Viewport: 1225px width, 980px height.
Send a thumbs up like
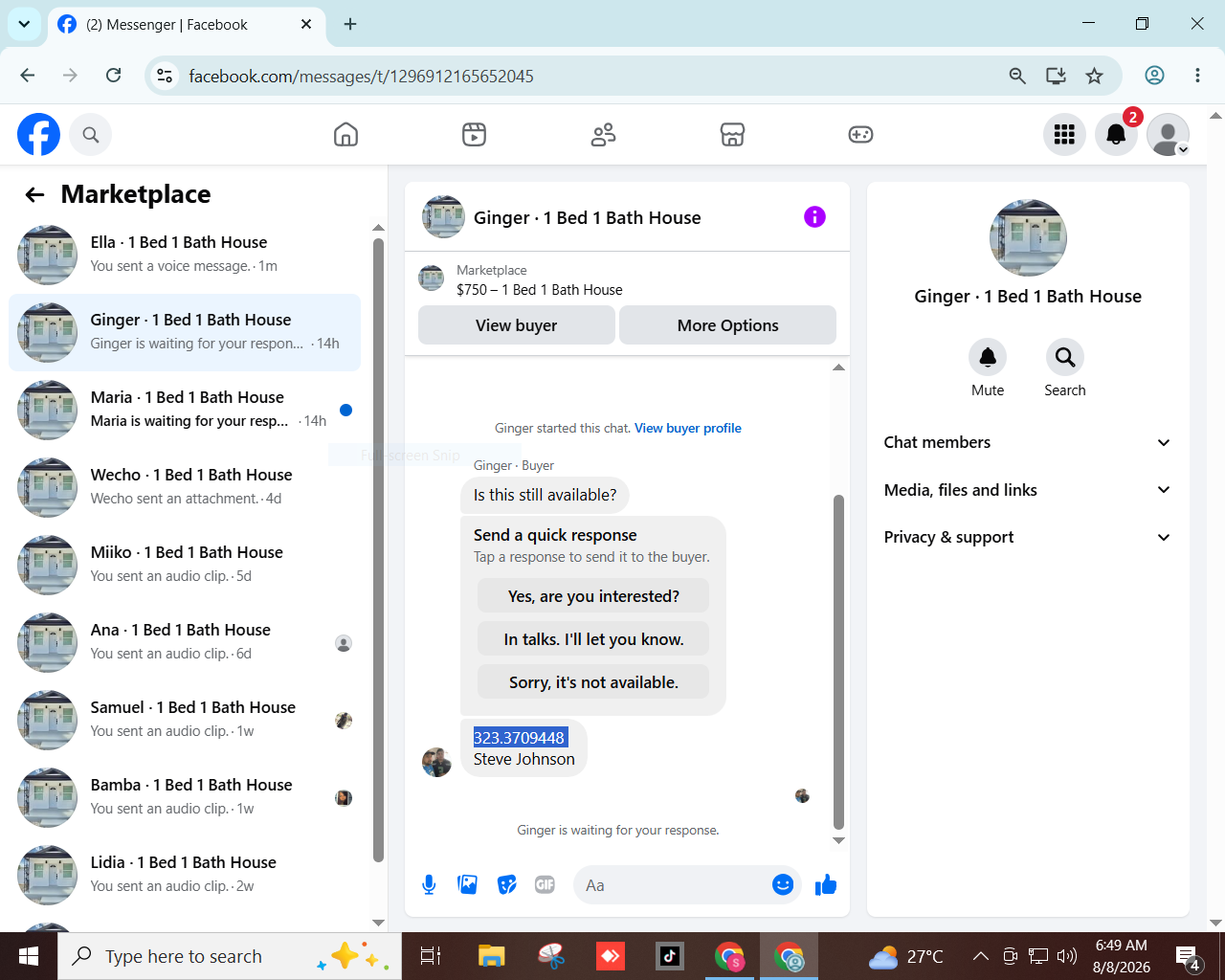click(826, 885)
